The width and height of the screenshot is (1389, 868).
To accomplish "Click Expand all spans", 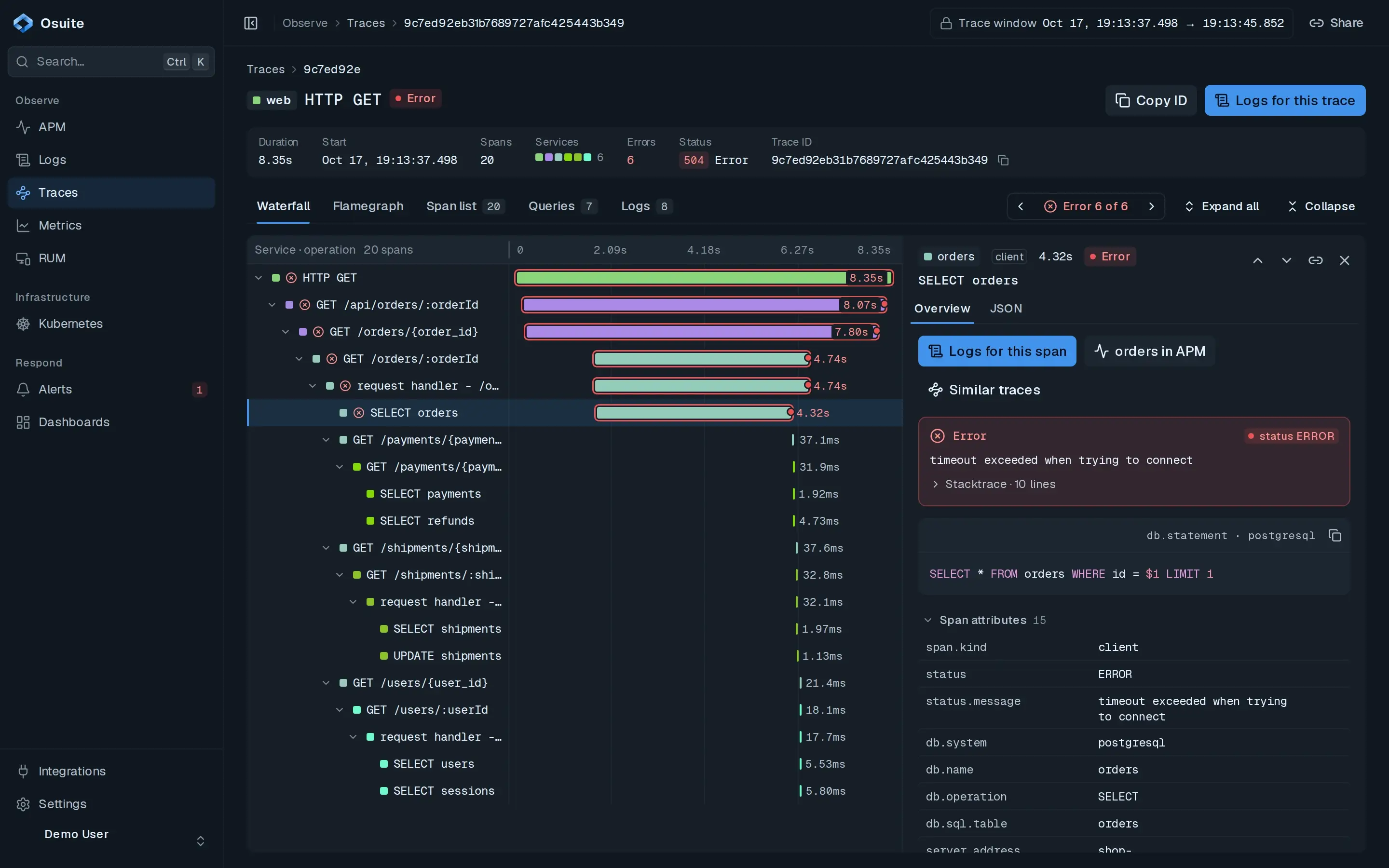I will (1221, 206).
